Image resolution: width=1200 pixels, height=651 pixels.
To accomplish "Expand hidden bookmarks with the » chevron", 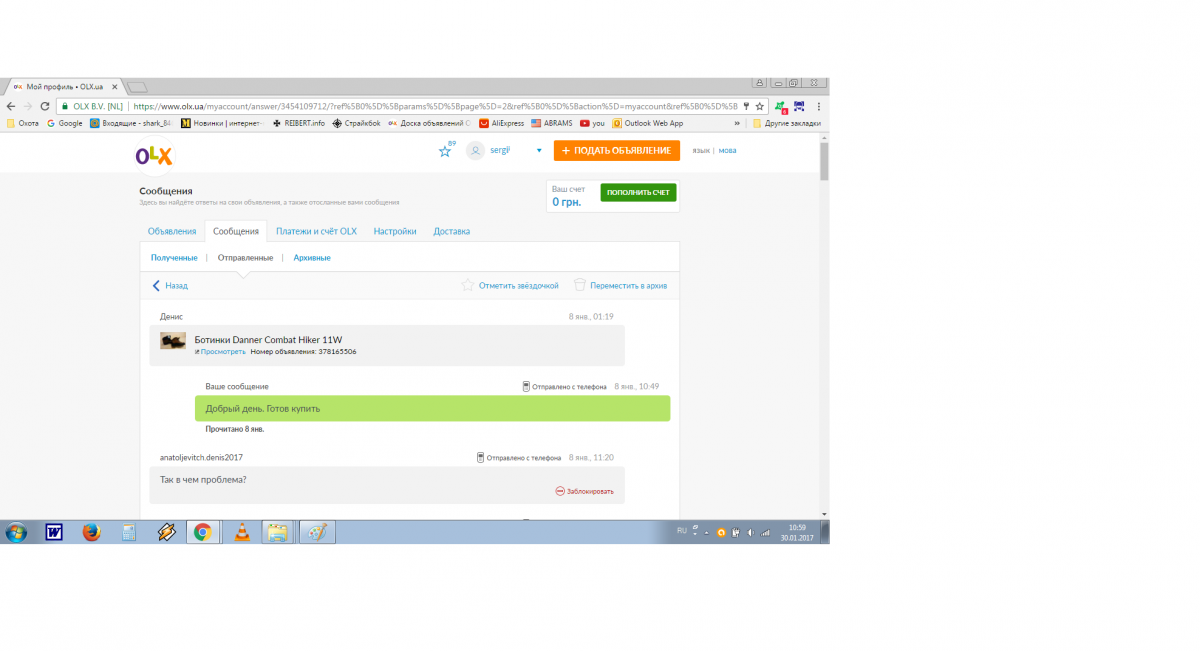I will 737,123.
